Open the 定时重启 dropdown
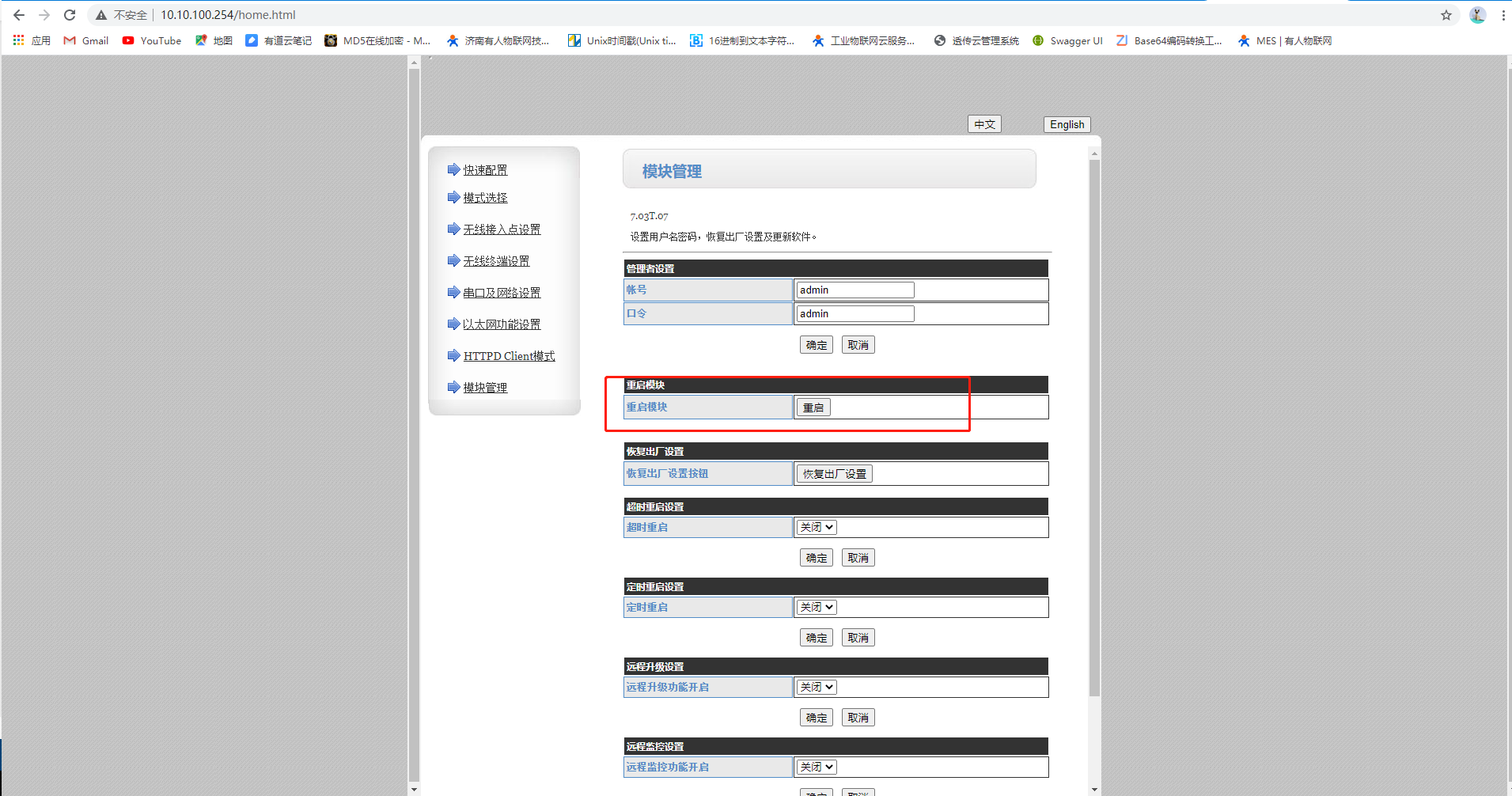This screenshot has height=796, width=1512. tap(817, 607)
